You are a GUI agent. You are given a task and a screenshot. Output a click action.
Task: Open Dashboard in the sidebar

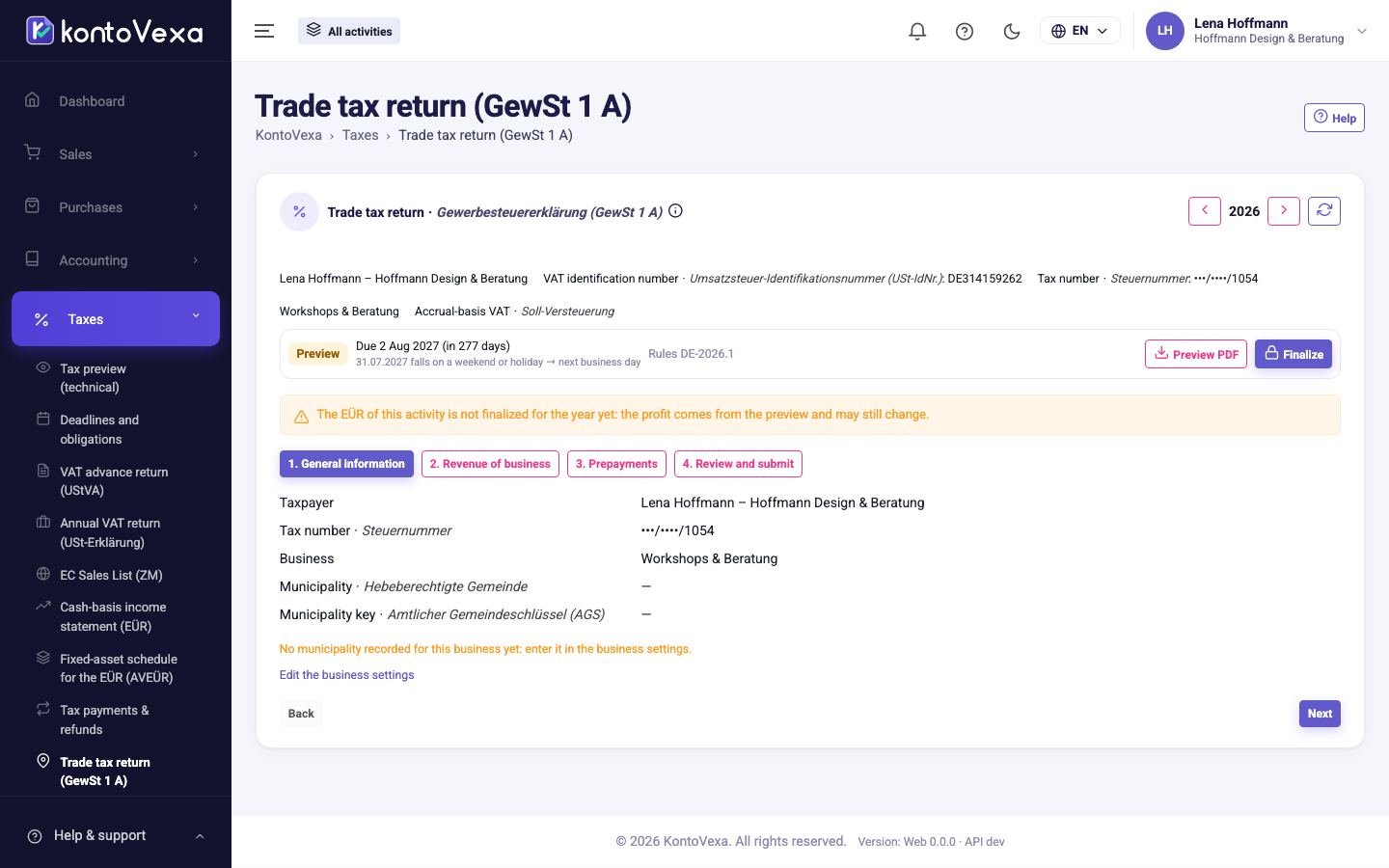click(x=116, y=101)
